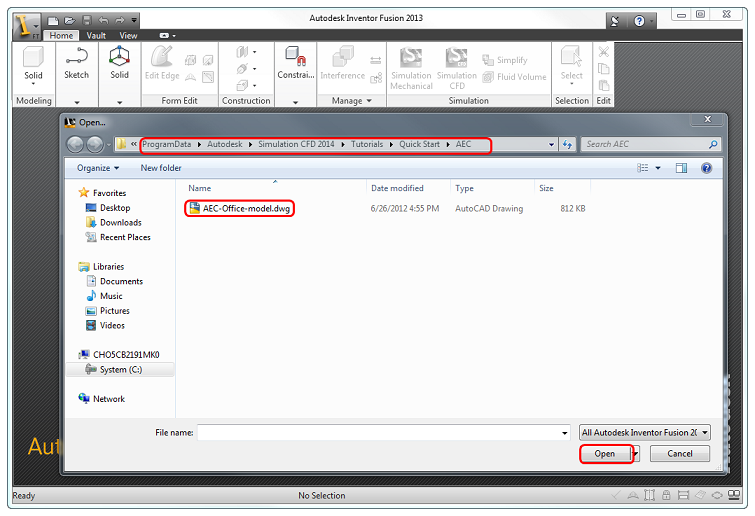Click the Solid modeling box icon

coord(33,58)
